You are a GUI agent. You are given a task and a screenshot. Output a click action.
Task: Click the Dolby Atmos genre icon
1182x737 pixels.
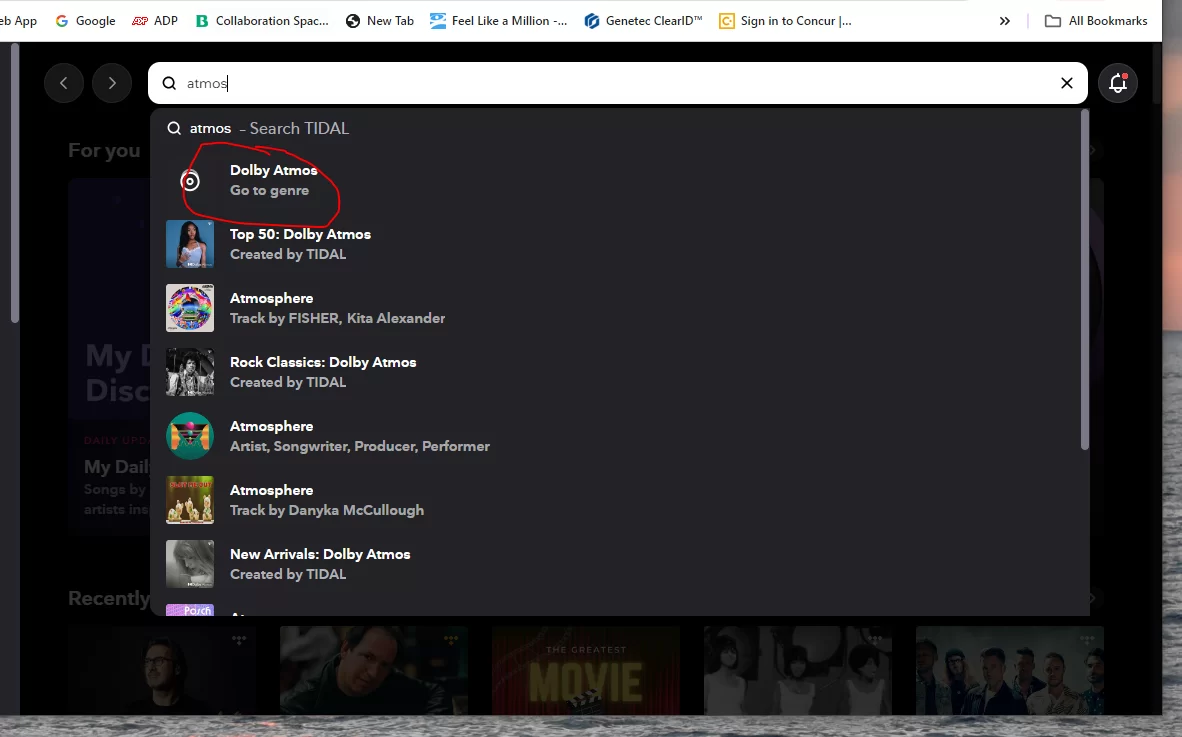[x=190, y=181]
